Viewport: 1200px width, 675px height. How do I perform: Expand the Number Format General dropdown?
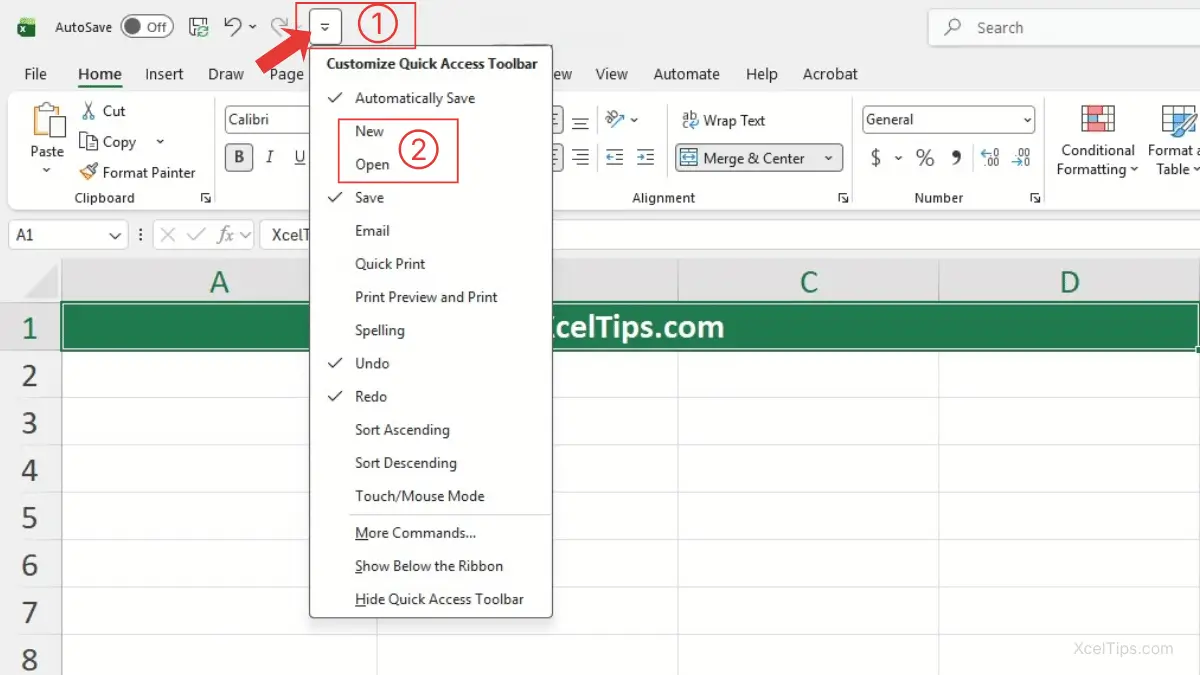(x=1027, y=120)
